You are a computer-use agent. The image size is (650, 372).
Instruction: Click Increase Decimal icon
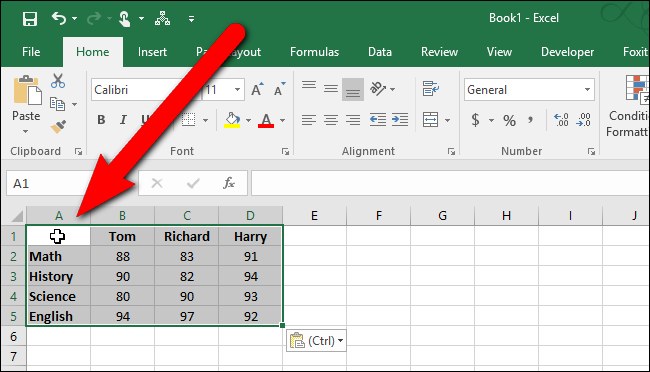pyautogui.click(x=561, y=120)
